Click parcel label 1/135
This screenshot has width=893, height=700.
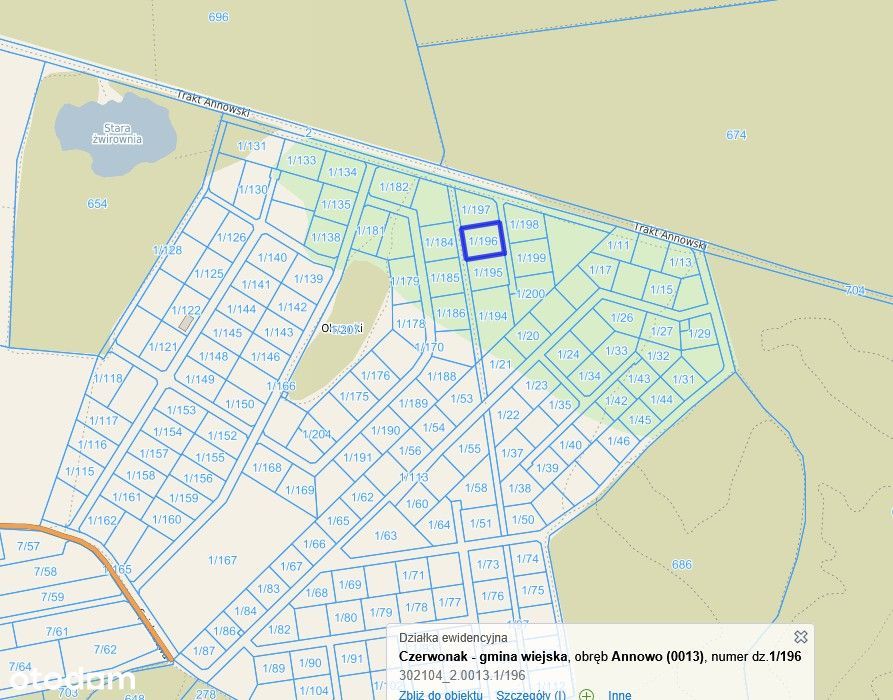[336, 204]
